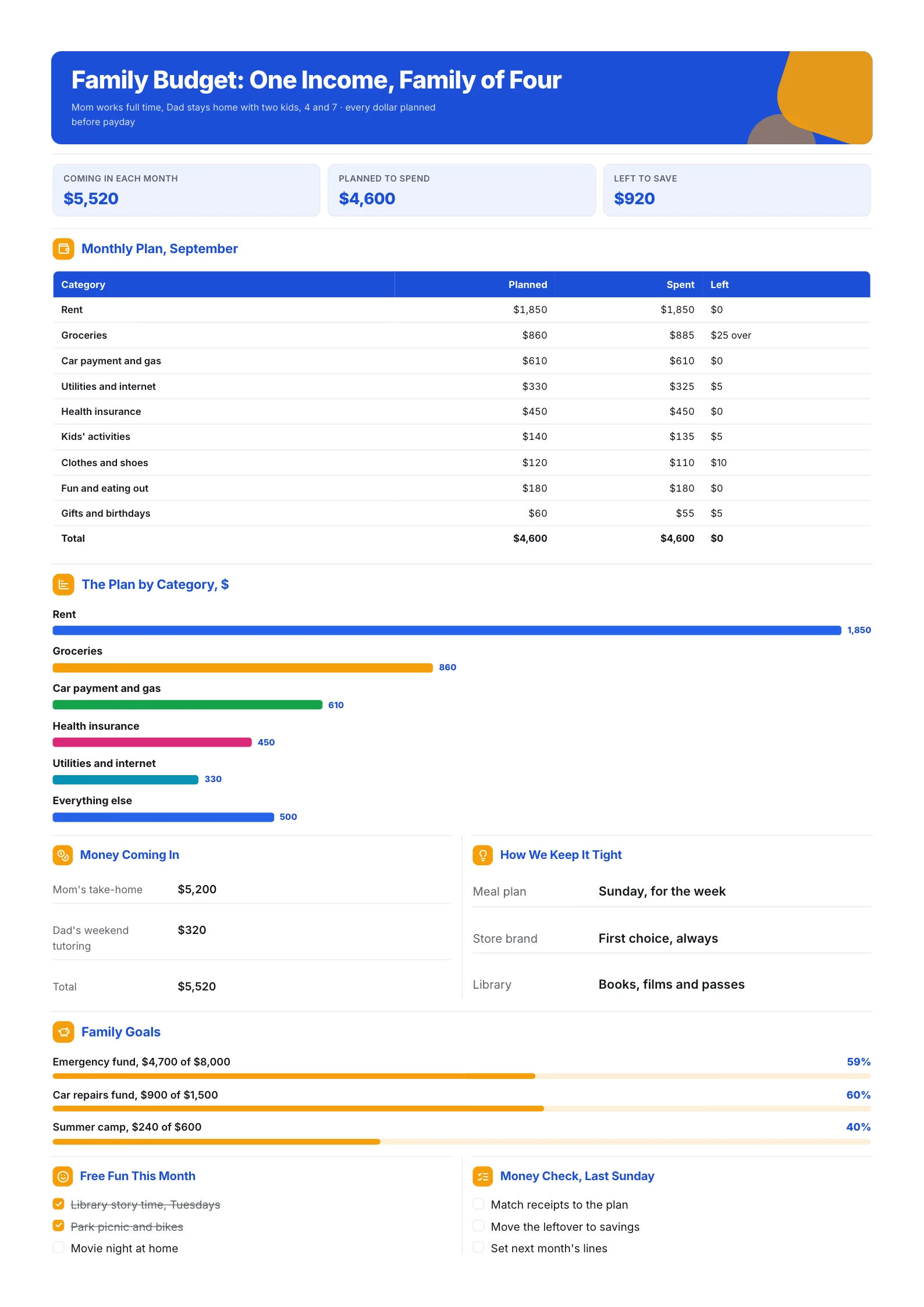Click the blue Rent bar in the chart
The image size is (924, 1307).
pos(447,630)
